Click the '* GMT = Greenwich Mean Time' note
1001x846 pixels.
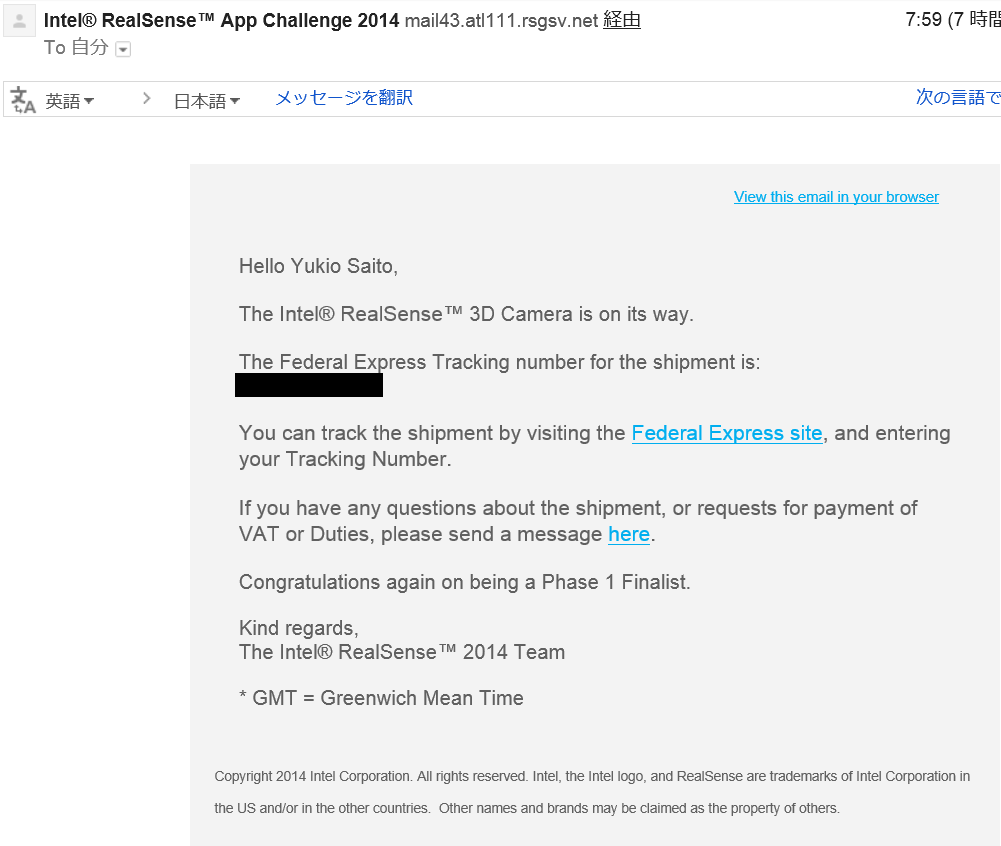(381, 698)
